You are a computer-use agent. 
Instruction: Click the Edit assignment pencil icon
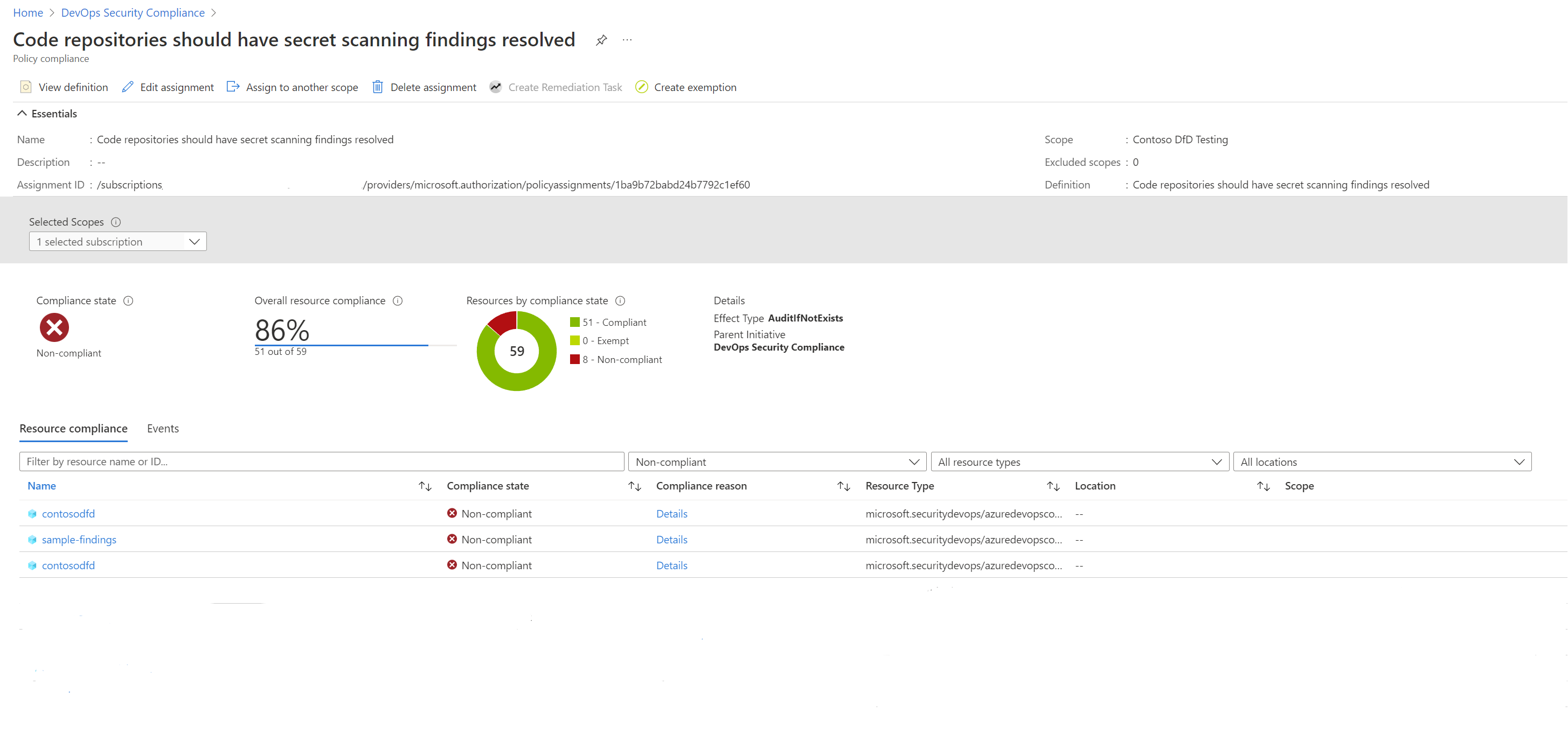click(x=128, y=87)
